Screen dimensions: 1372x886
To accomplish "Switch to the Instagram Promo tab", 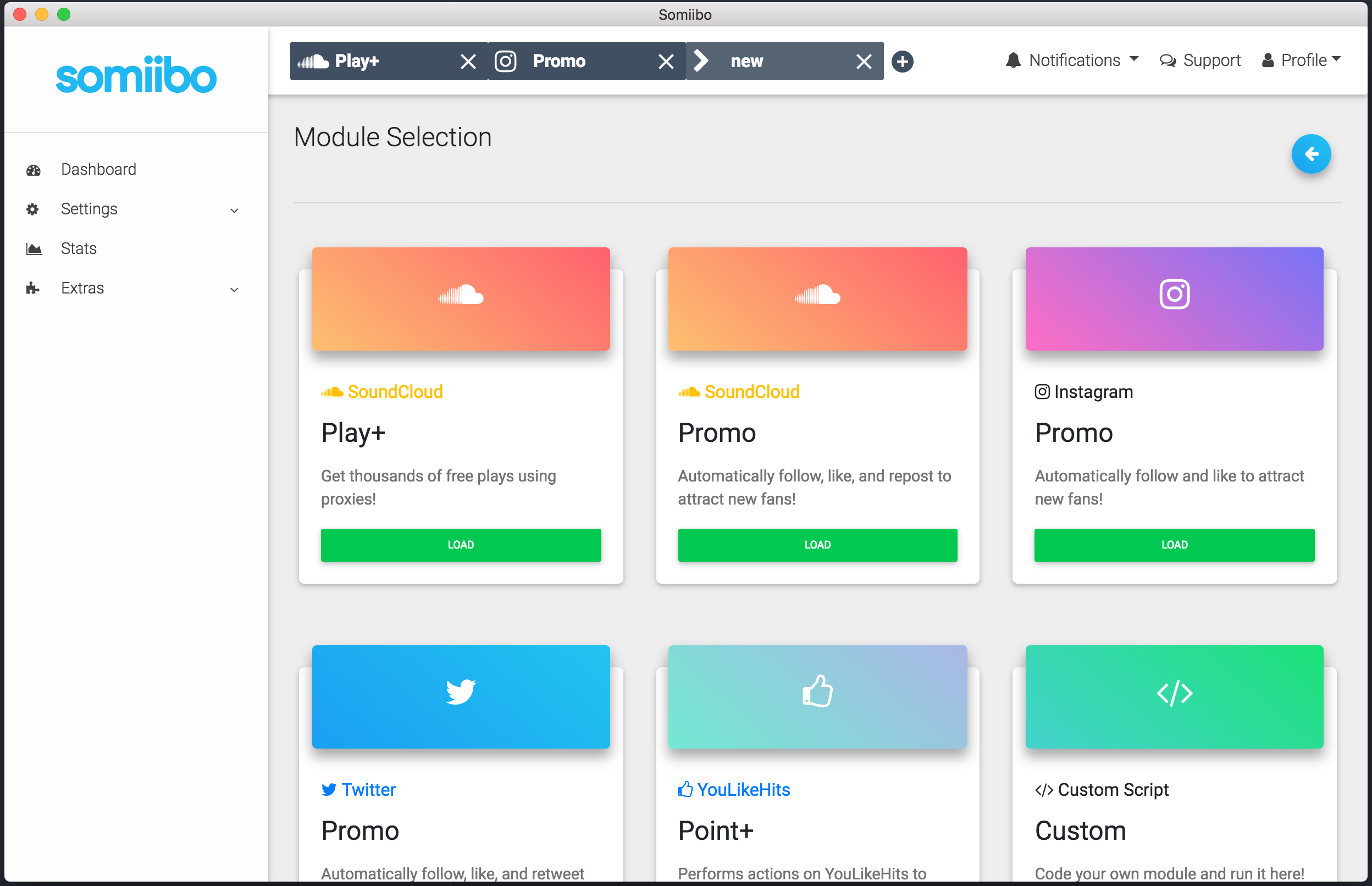I will pos(587,61).
